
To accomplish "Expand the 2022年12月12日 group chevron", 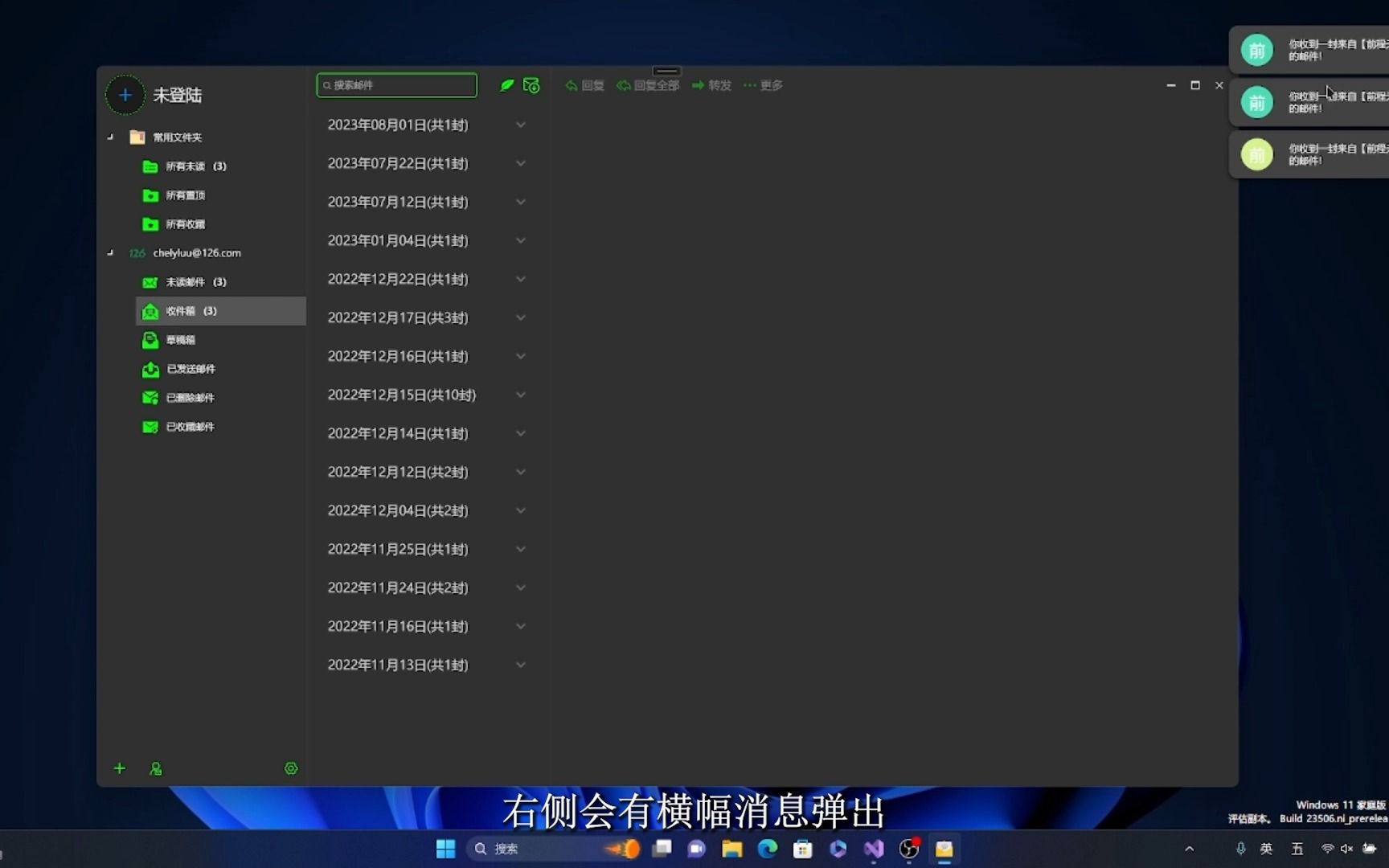I will (521, 472).
